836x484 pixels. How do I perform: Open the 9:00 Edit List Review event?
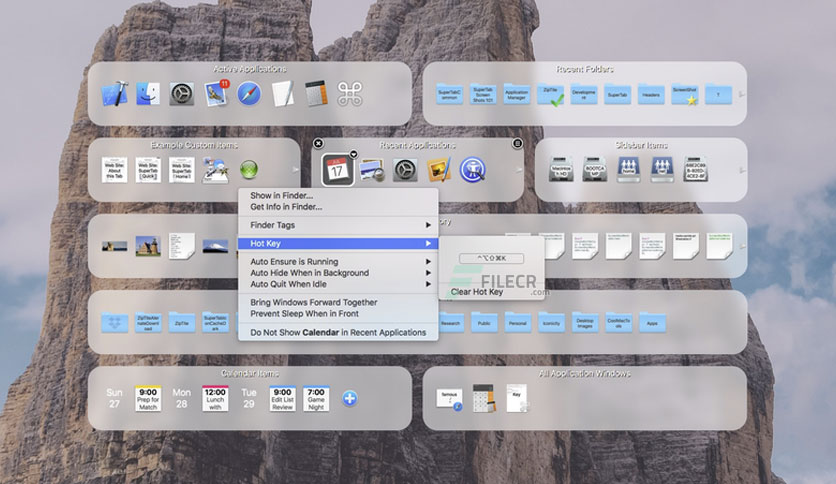283,399
